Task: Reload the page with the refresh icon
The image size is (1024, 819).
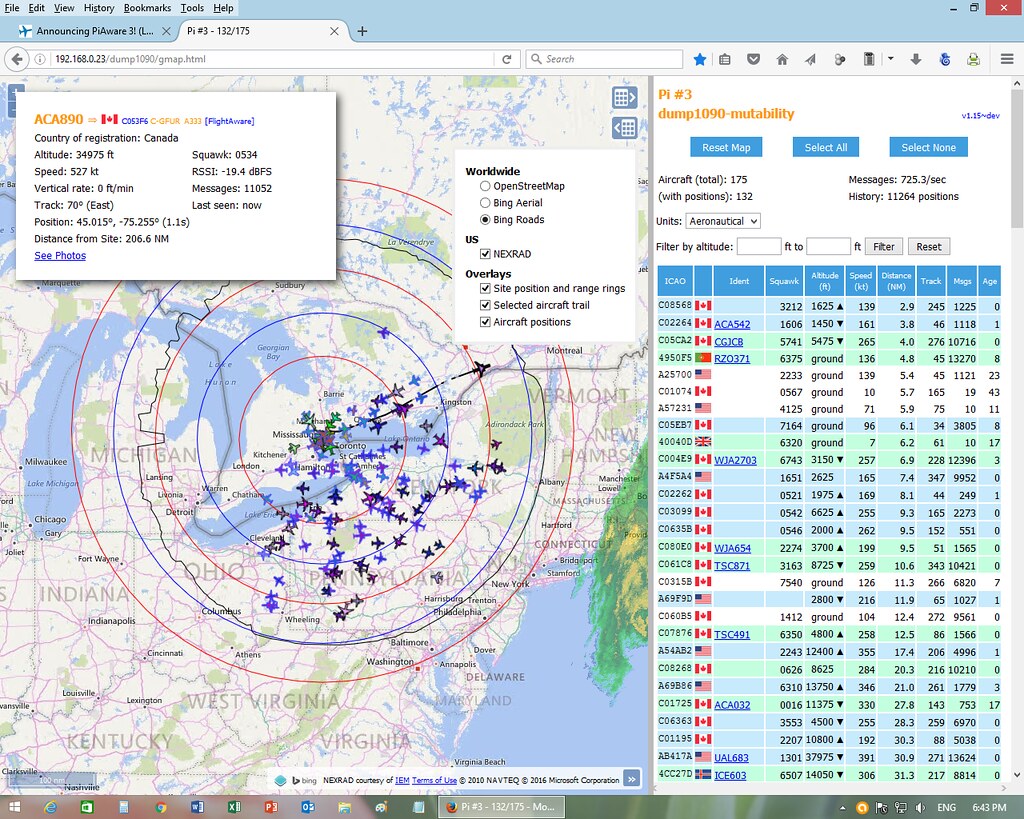Action: point(507,59)
